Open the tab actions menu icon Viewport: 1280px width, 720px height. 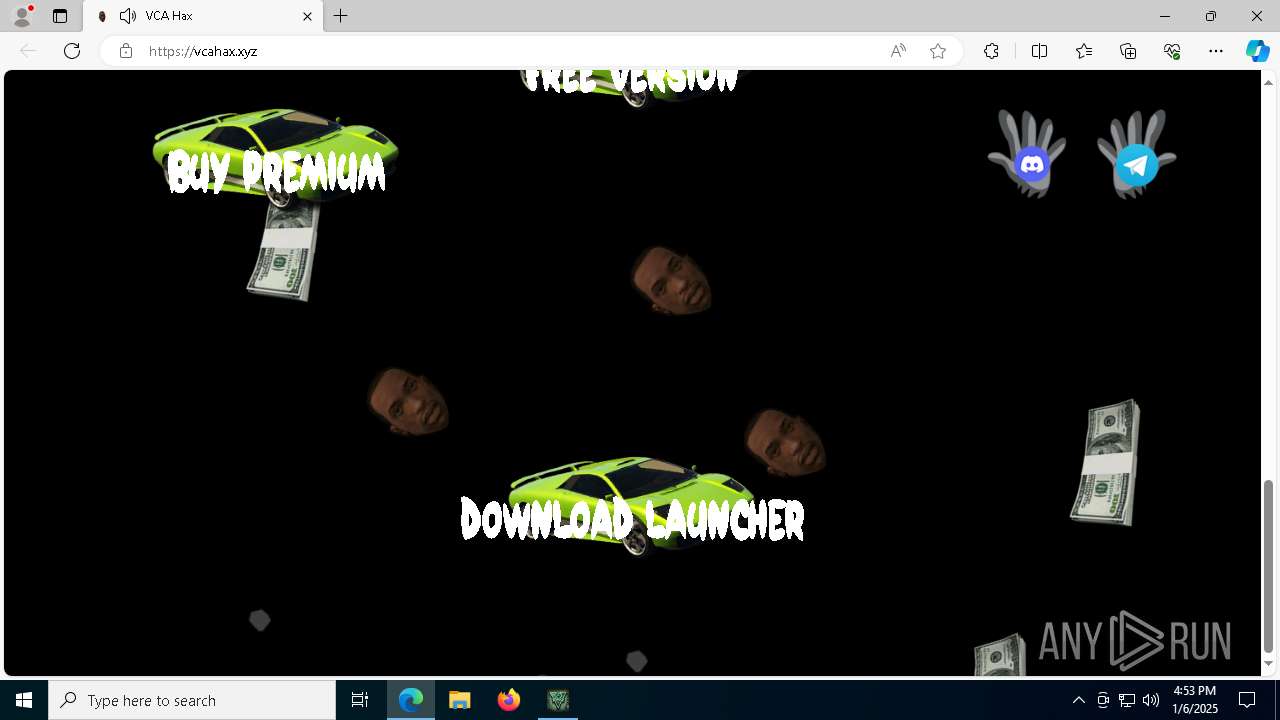tap(60, 16)
